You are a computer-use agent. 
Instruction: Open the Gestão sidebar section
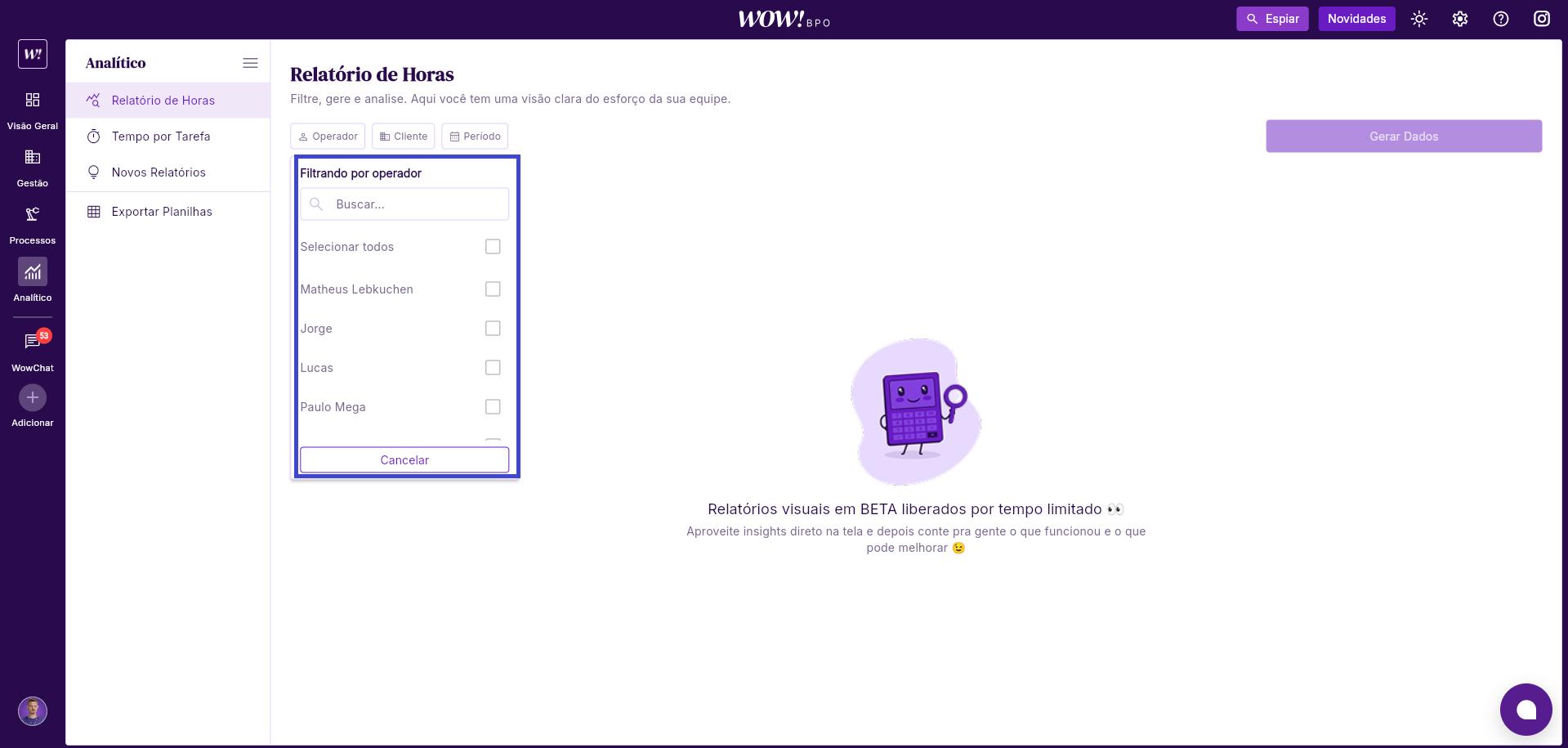33,158
